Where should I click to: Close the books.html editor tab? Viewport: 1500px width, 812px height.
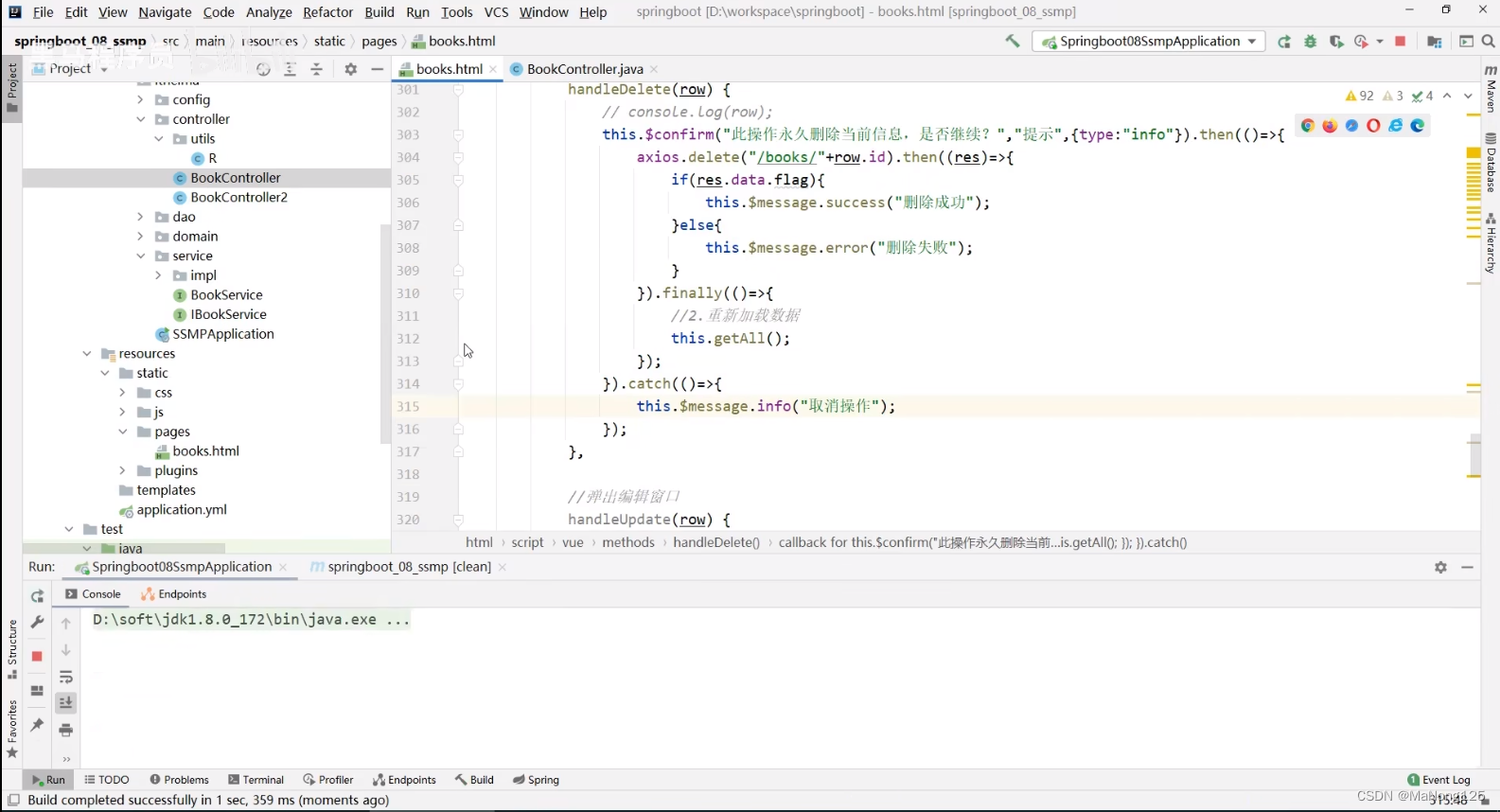pyautogui.click(x=493, y=69)
